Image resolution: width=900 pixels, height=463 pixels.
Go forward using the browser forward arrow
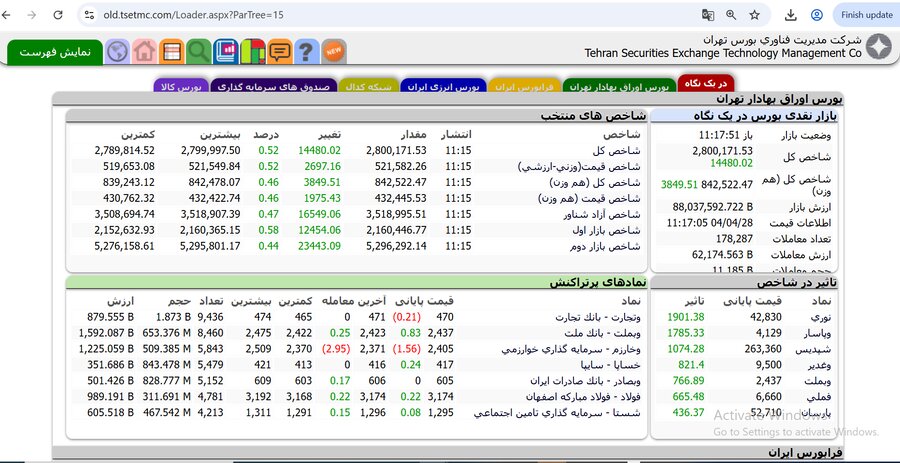[32, 15]
